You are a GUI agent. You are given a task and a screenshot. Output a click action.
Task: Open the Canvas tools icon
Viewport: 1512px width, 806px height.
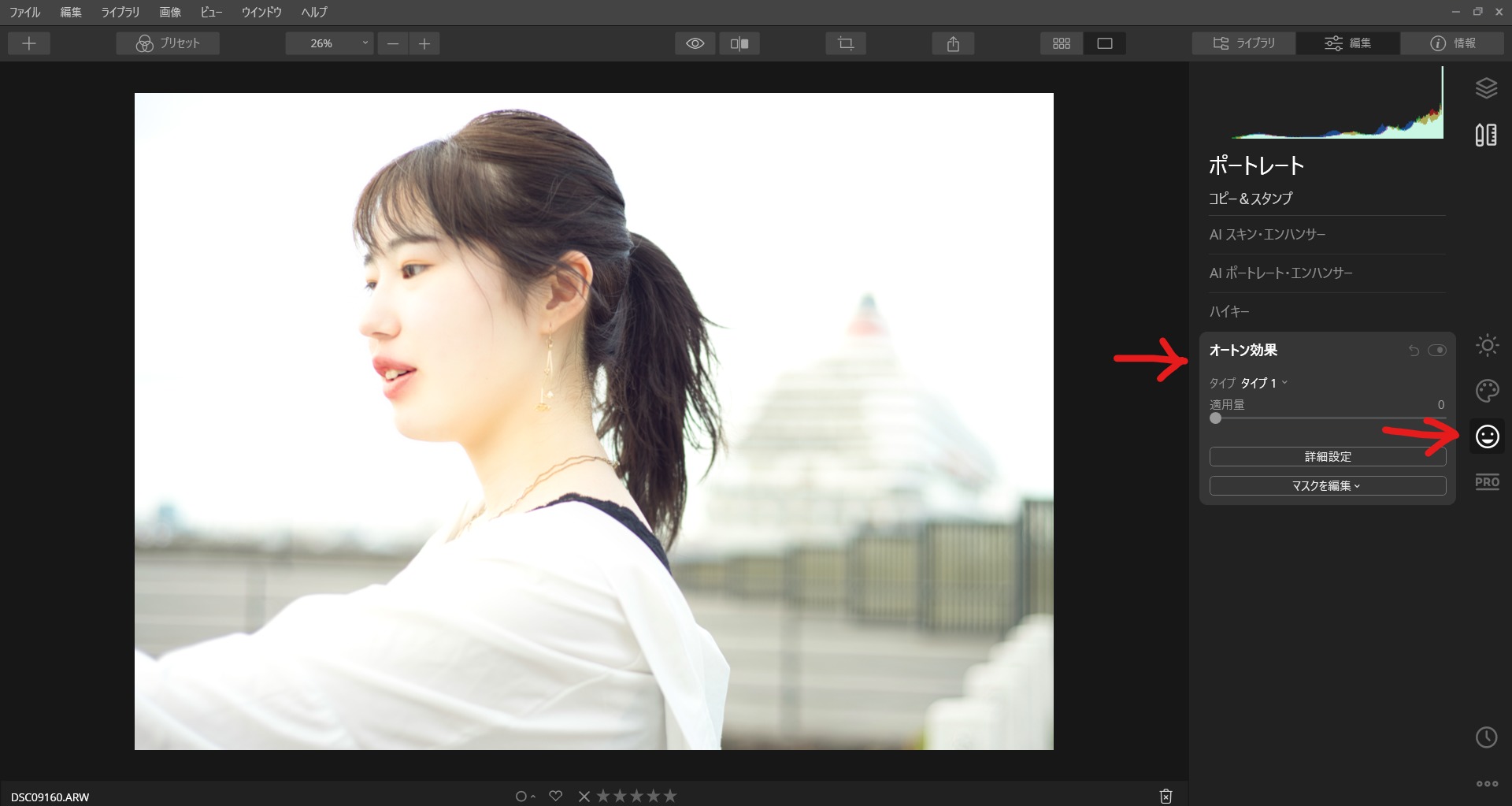coord(1486,135)
